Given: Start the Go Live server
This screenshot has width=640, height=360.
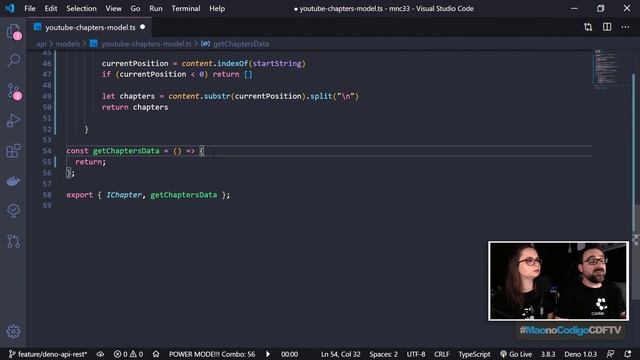Looking at the screenshot, I should [516, 354].
